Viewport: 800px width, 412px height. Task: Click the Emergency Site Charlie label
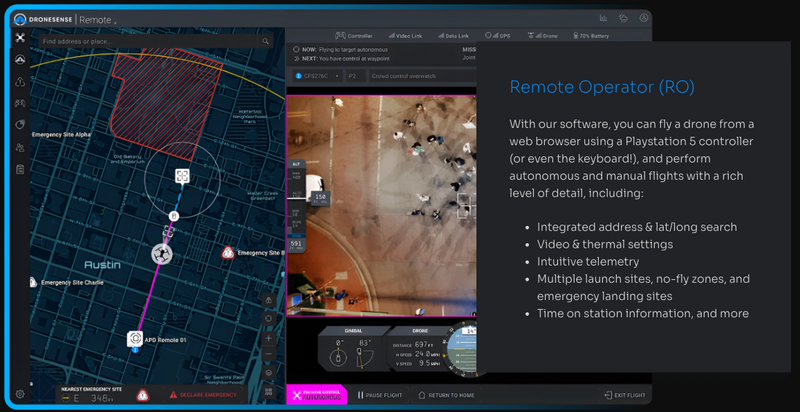point(72,282)
